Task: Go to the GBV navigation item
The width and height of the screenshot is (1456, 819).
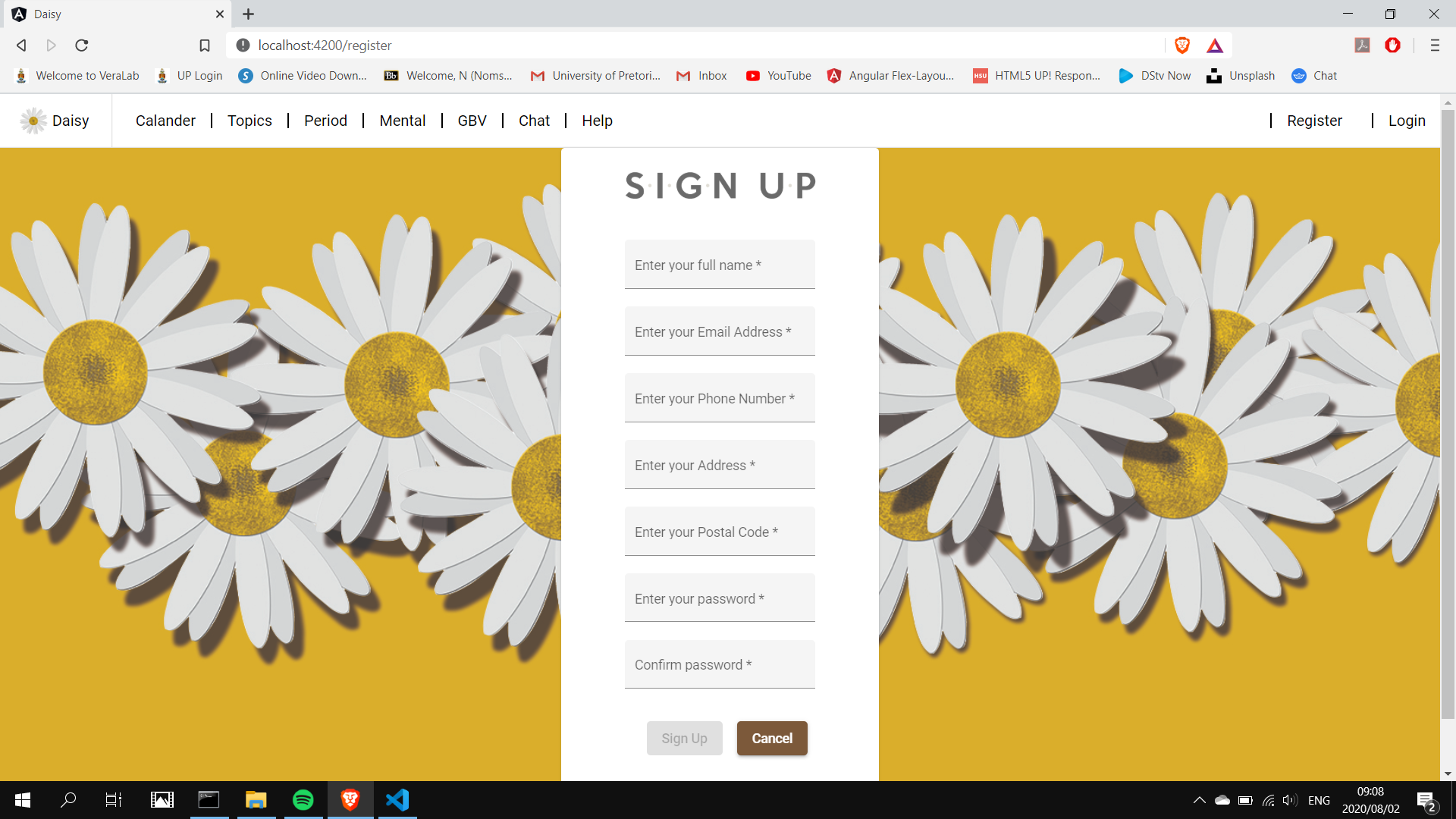Action: pyautogui.click(x=472, y=121)
